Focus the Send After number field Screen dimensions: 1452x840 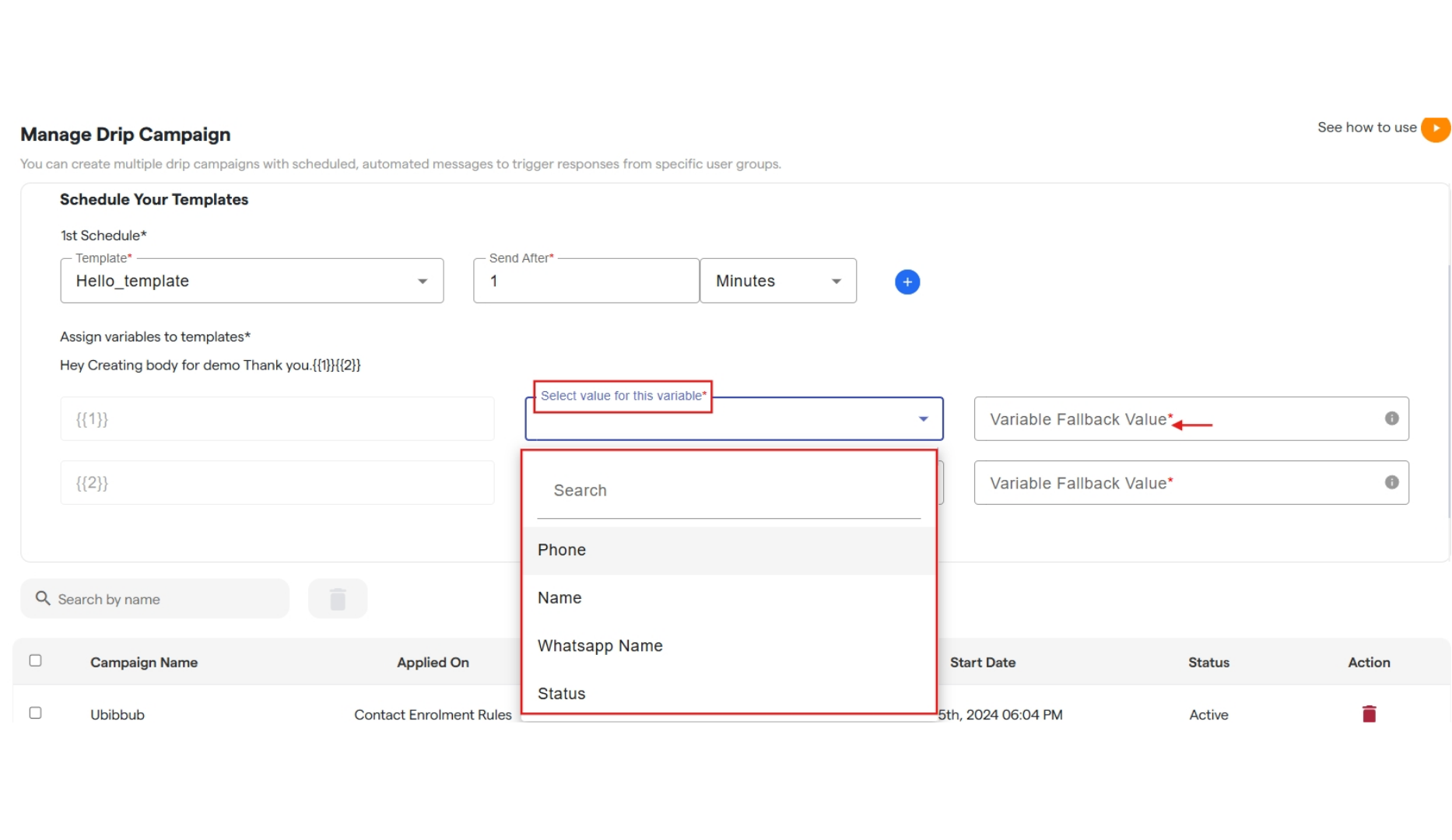pos(586,281)
